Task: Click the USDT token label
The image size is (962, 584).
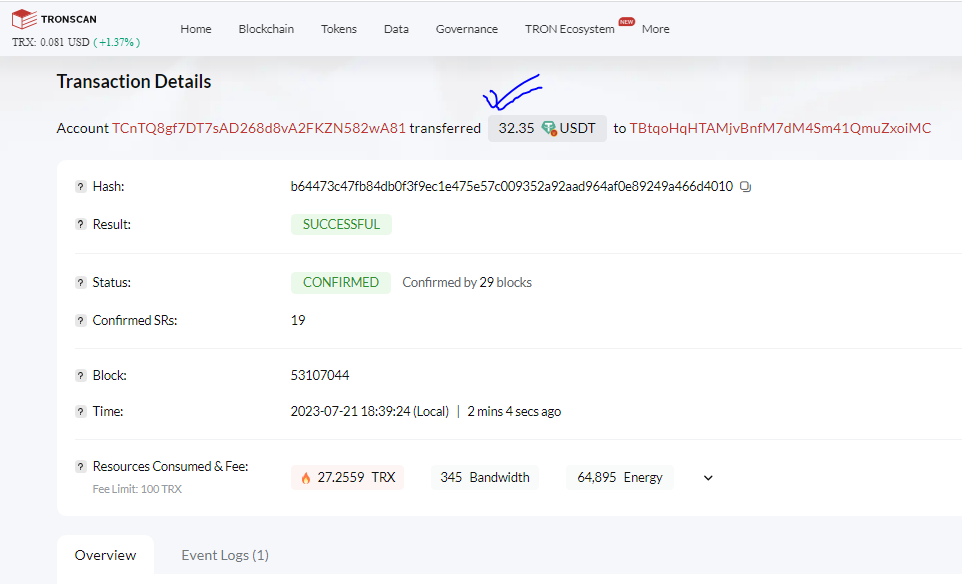Action: click(x=577, y=128)
